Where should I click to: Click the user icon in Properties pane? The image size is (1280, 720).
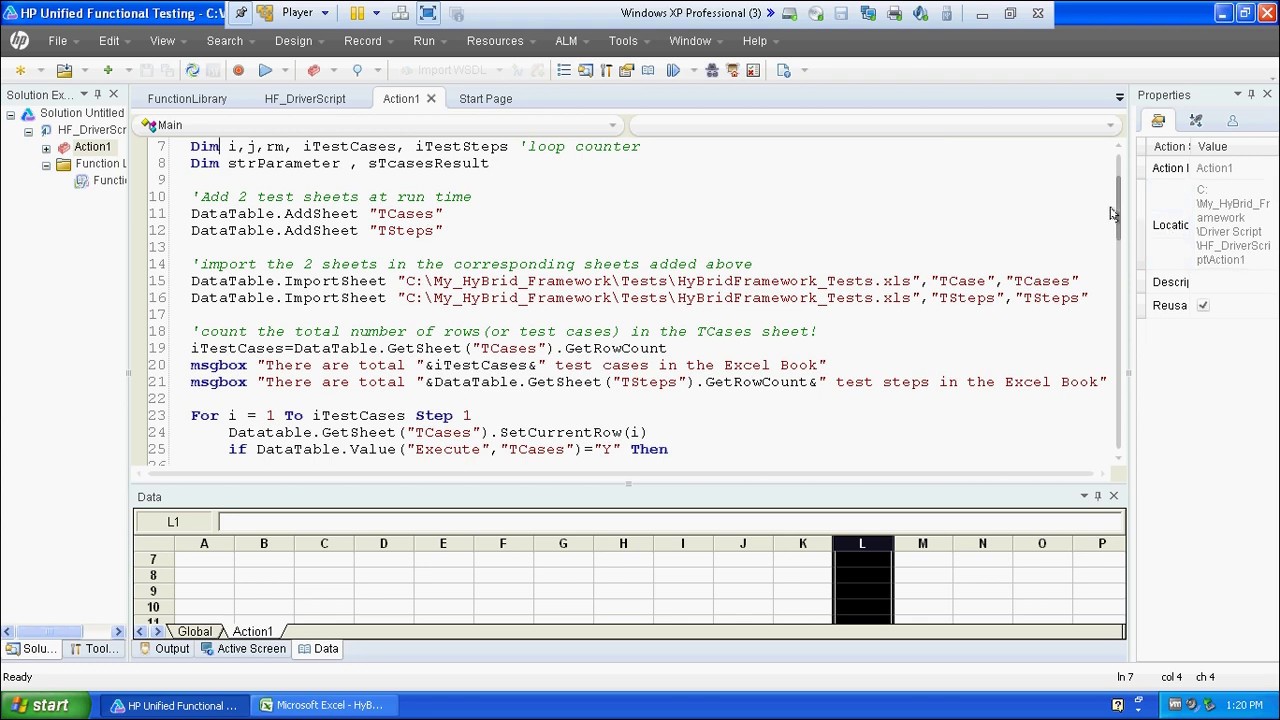1232,120
